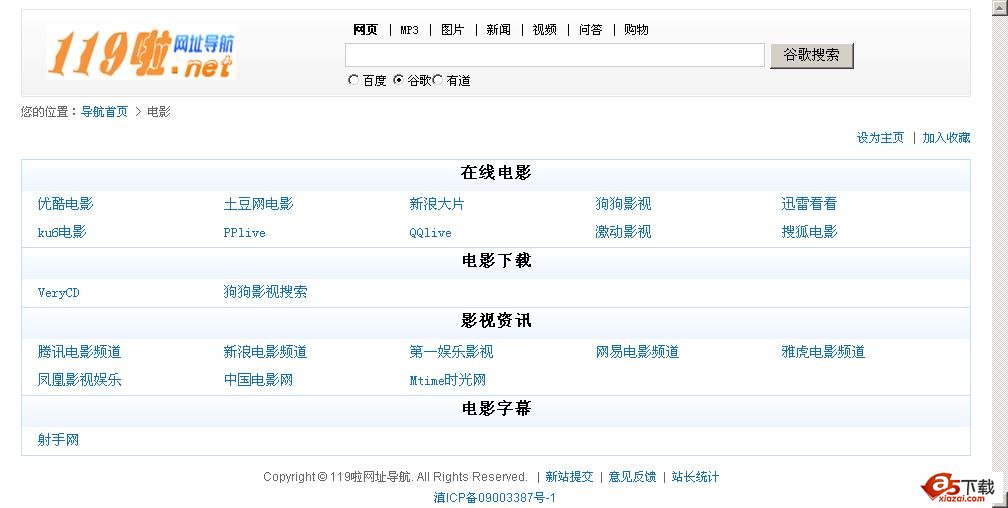This screenshot has height=508, width=1008.
Task: Visit the 第一娱乐影视 link
Action: tap(451, 352)
